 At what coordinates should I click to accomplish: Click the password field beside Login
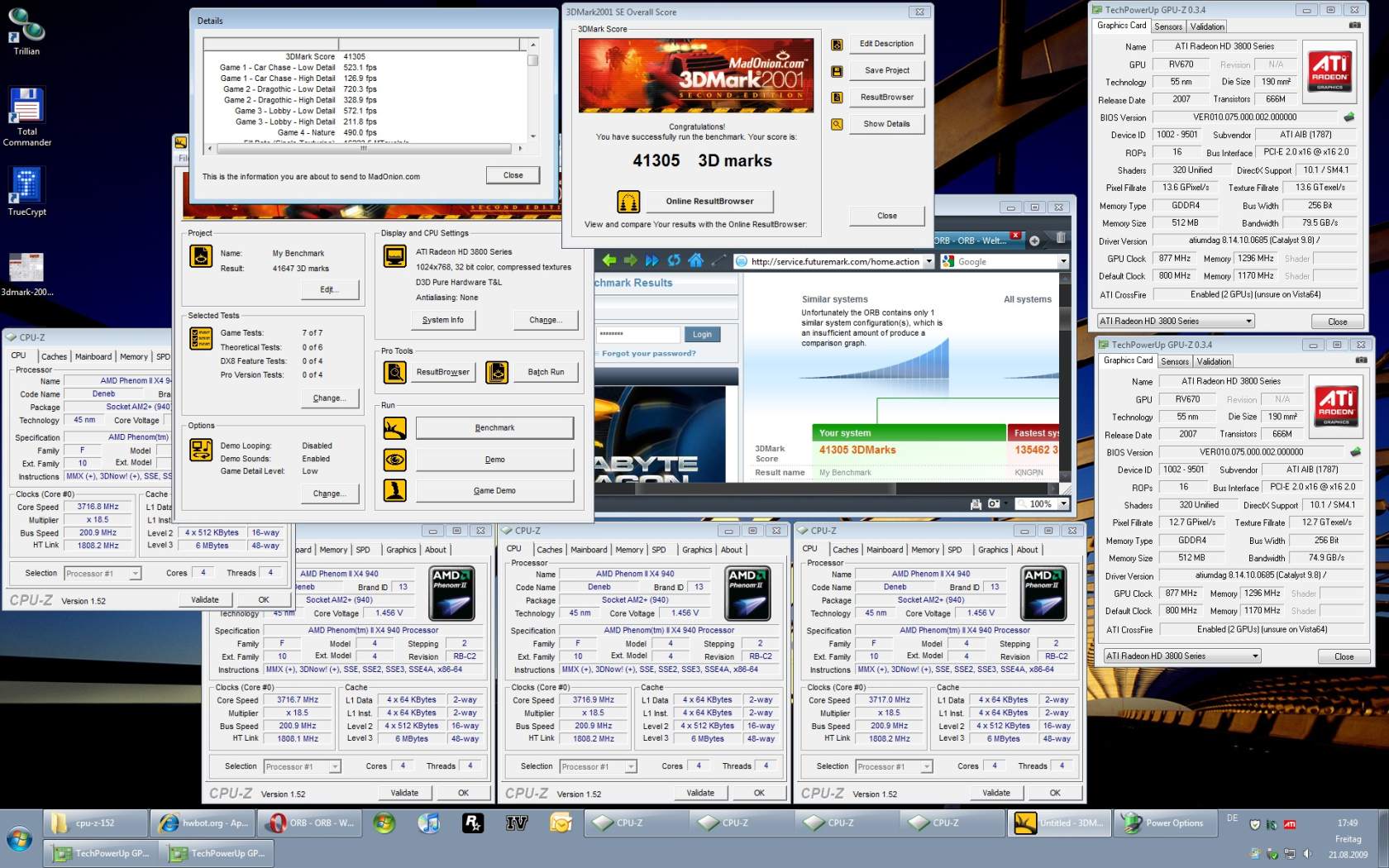[637, 334]
